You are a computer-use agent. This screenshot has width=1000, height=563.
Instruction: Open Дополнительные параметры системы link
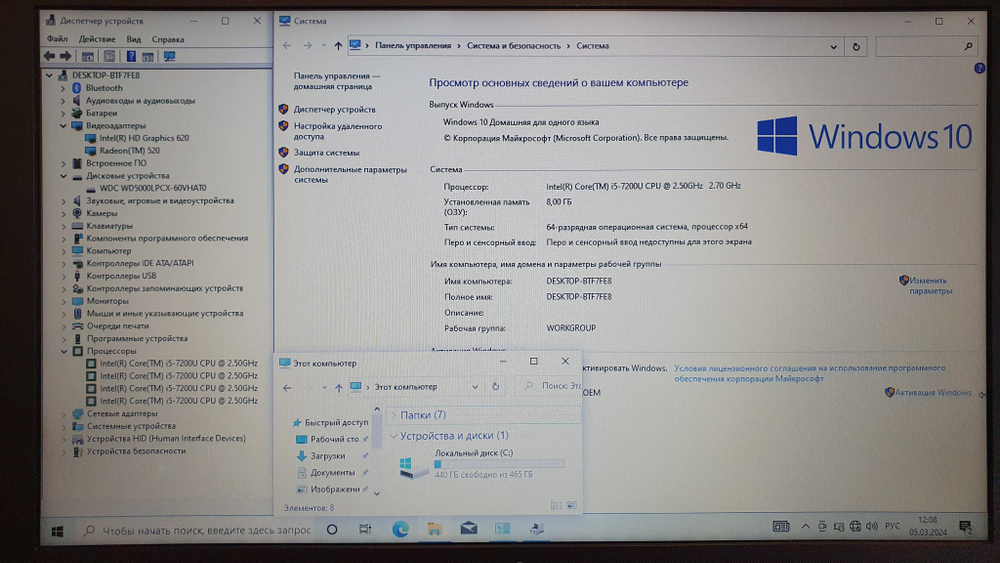[349, 175]
